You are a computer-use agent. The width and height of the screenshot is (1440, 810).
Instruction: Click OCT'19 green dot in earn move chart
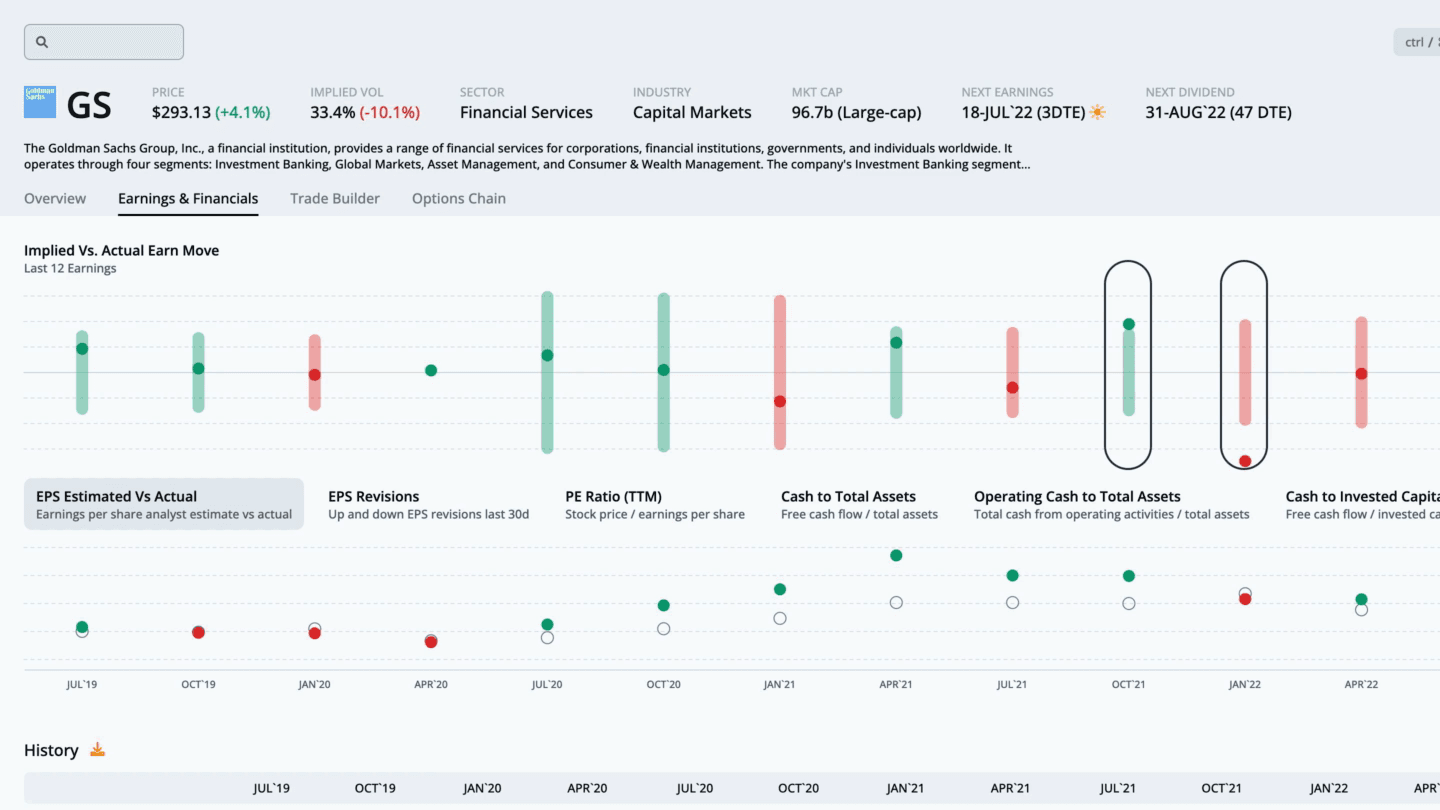coord(198,368)
